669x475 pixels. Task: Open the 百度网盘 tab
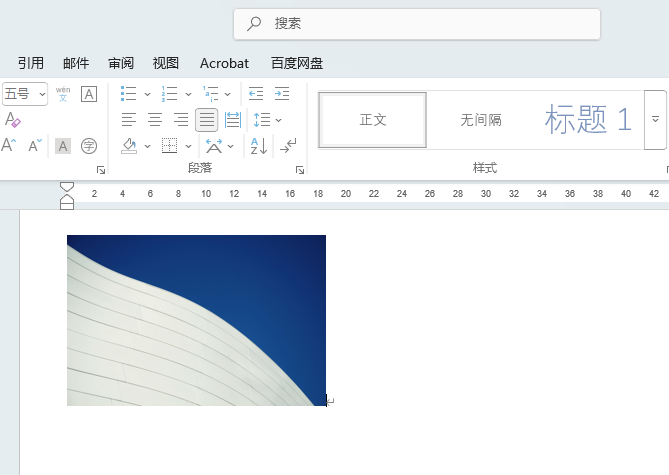297,63
